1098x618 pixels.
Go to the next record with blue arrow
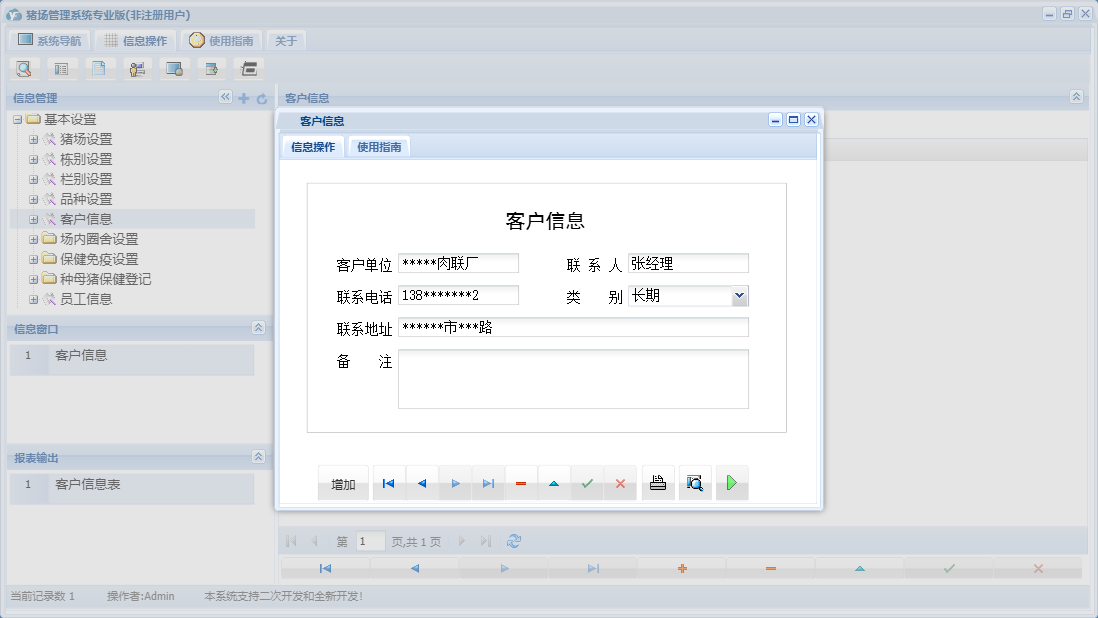[x=455, y=482]
